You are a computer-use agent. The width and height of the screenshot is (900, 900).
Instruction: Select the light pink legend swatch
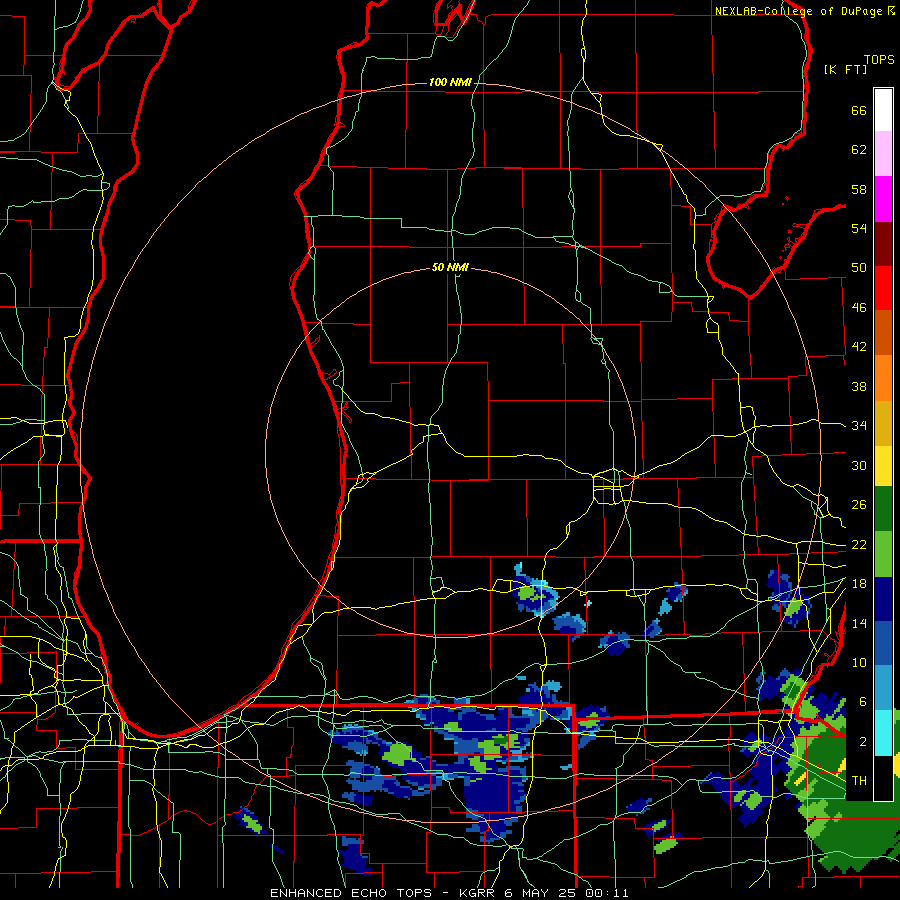[883, 154]
